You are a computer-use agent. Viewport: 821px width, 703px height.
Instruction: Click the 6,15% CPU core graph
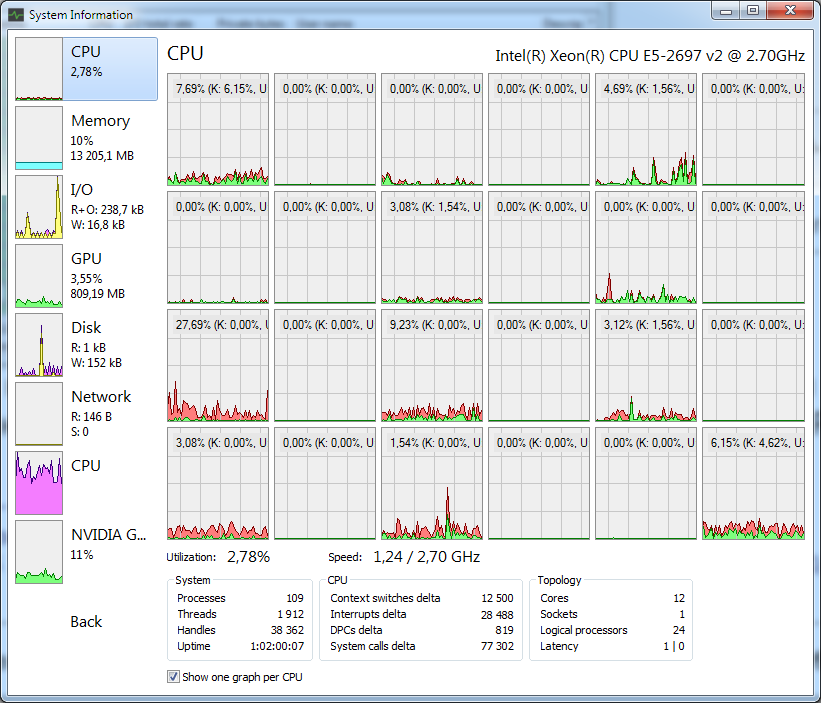753,484
